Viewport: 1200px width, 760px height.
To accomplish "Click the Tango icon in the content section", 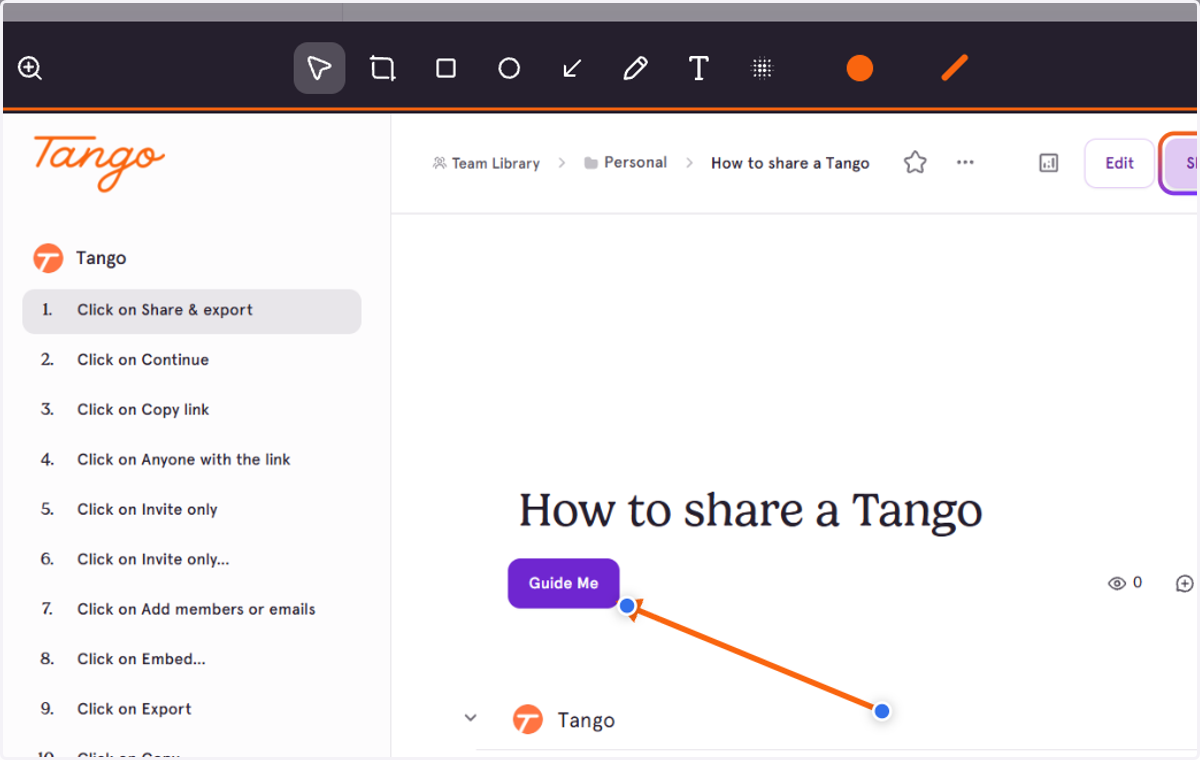I will pyautogui.click(x=527, y=720).
